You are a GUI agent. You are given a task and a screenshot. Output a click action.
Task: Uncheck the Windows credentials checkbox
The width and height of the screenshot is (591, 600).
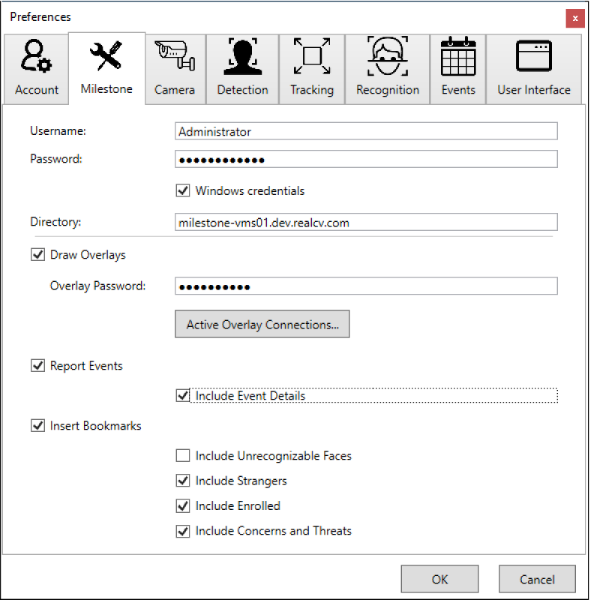coord(183,191)
